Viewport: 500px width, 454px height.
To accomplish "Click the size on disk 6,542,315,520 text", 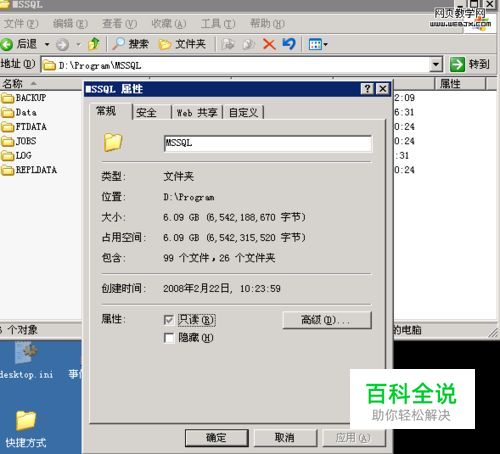I will click(256, 238).
